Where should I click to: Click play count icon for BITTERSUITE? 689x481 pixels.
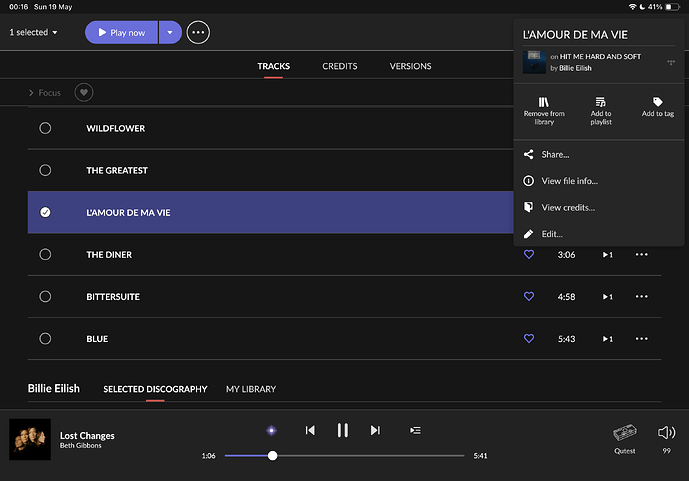tap(608, 297)
